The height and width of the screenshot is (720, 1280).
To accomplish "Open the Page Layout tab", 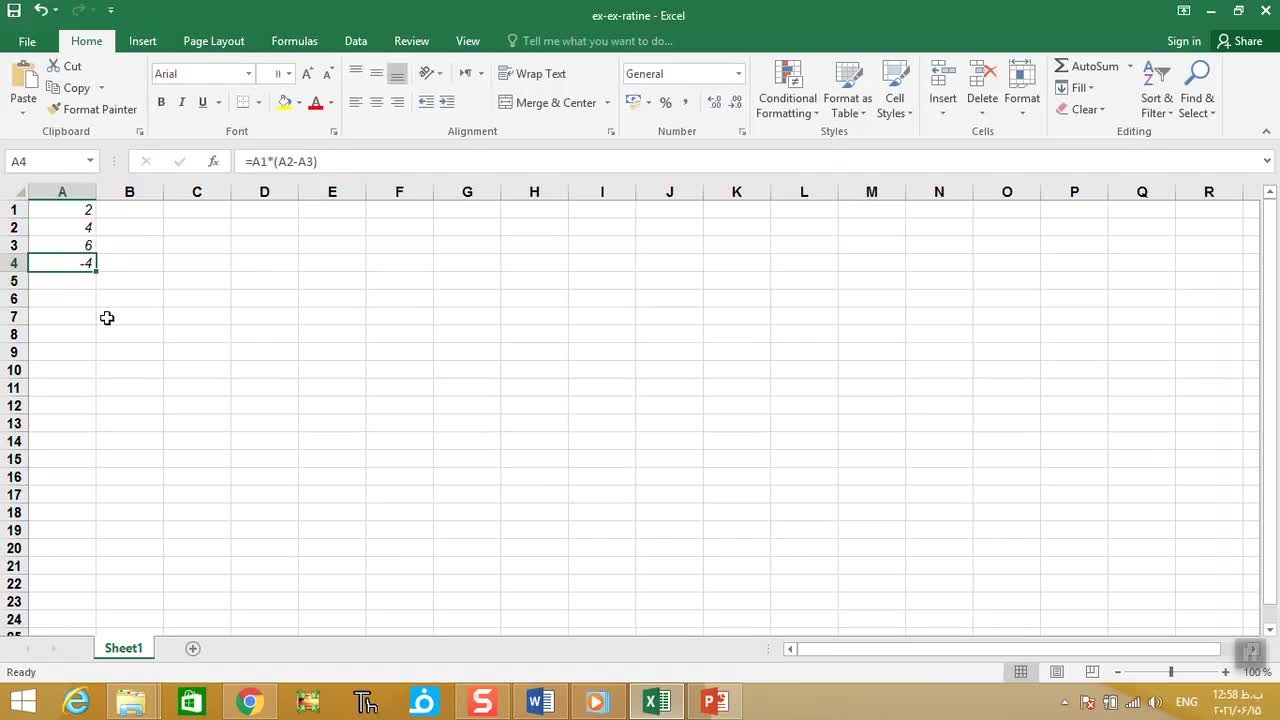I will tap(213, 41).
